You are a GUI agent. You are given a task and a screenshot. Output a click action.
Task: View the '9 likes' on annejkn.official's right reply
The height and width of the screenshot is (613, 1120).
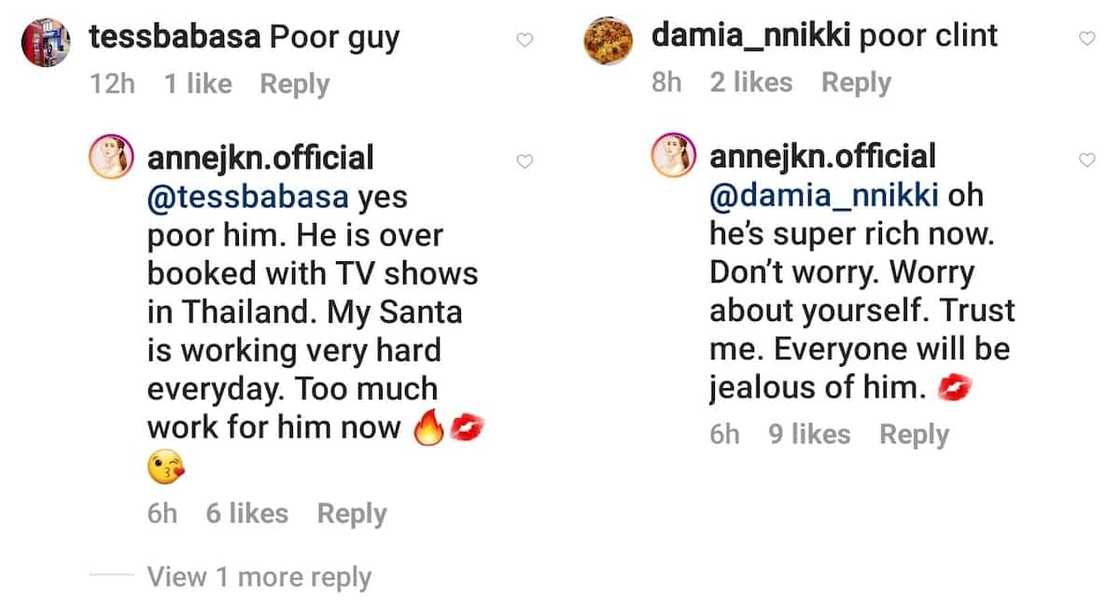click(x=810, y=434)
